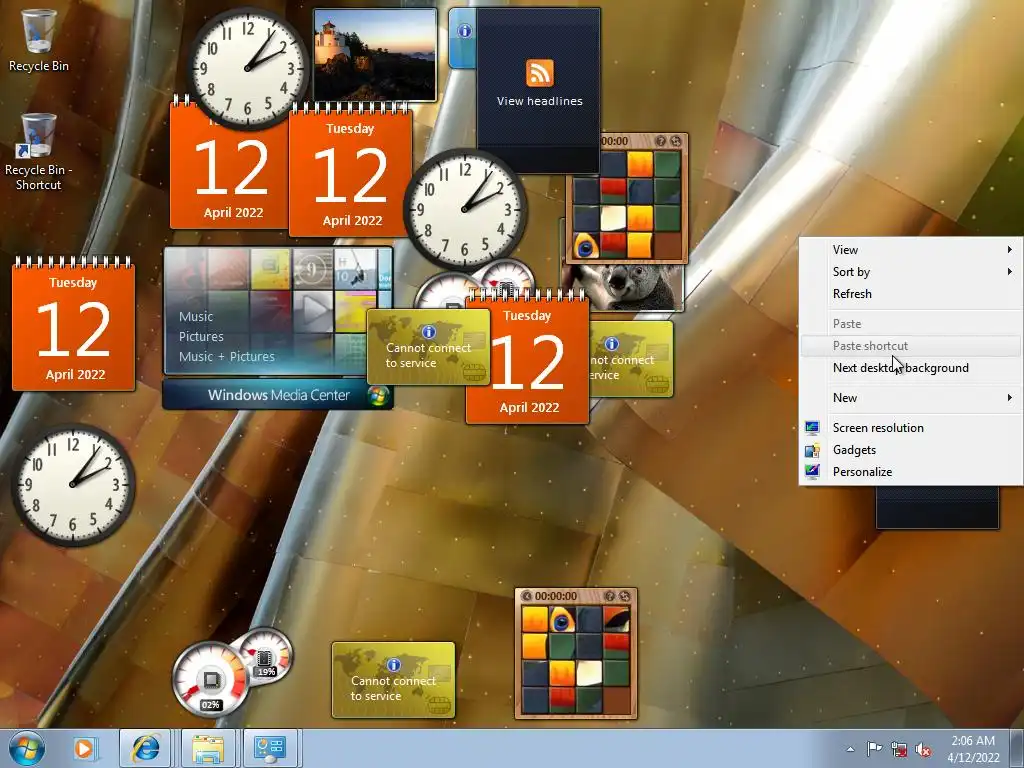Open Music in the Media Center gadget
1024x768 pixels.
click(x=196, y=317)
